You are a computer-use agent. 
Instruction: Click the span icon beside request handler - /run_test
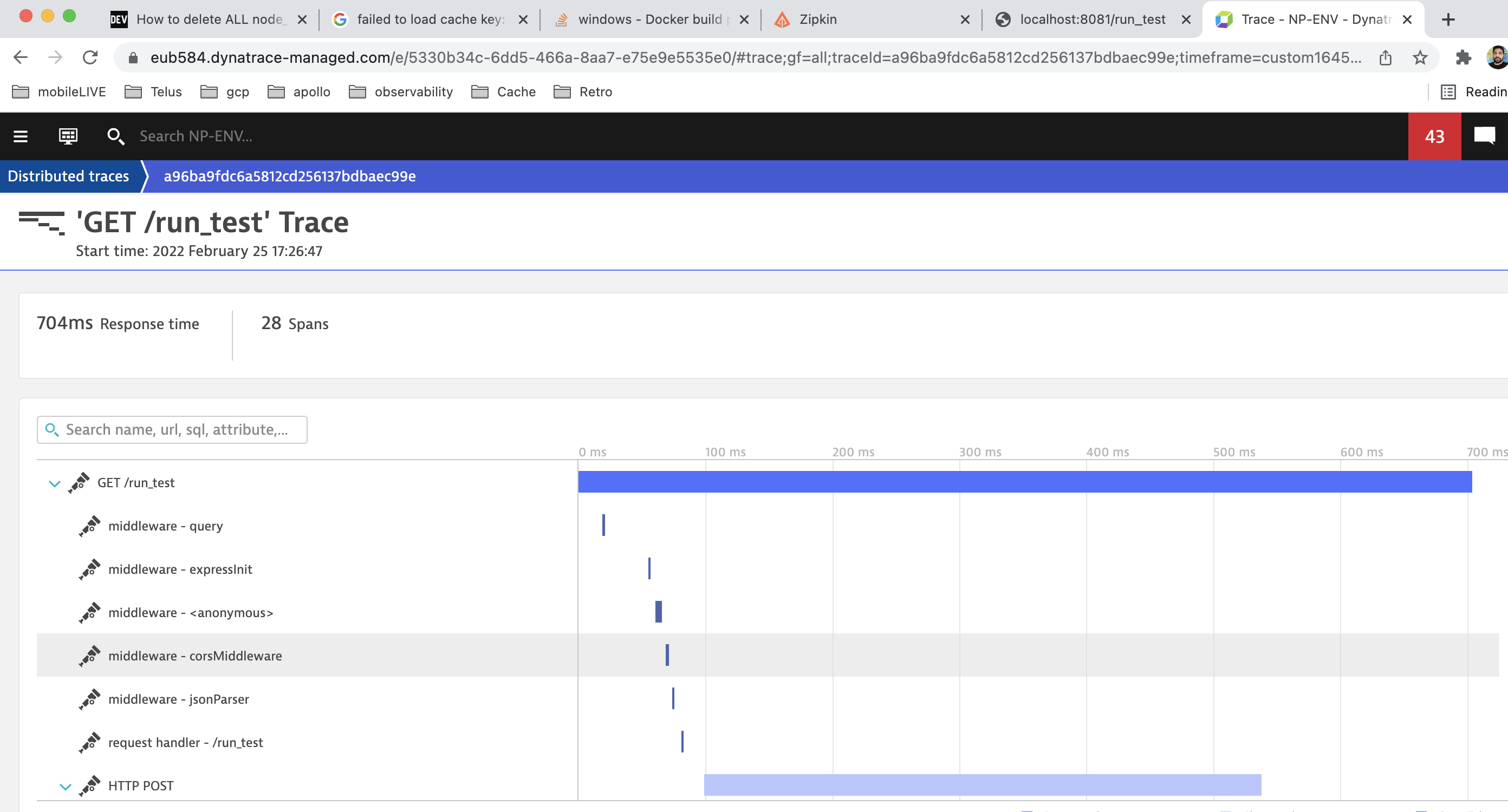[89, 742]
